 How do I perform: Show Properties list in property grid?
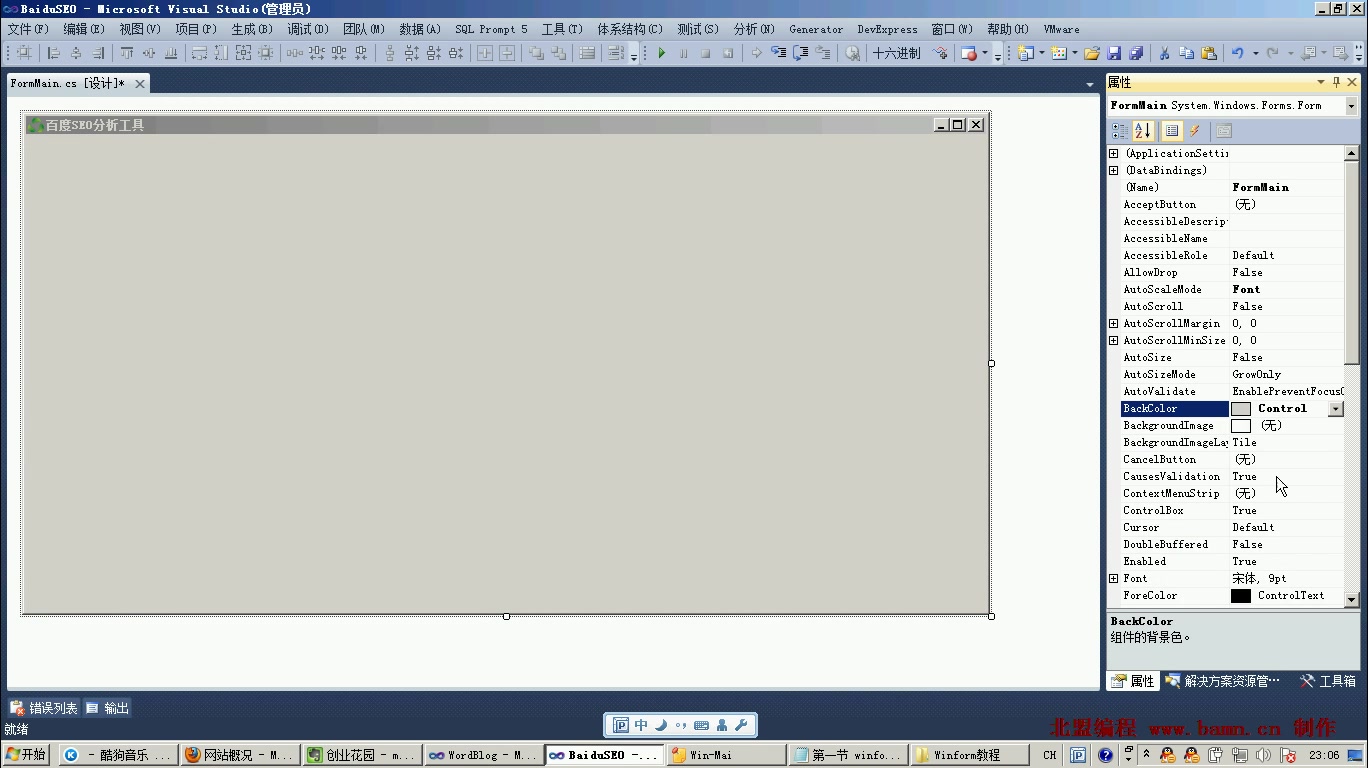point(1172,131)
